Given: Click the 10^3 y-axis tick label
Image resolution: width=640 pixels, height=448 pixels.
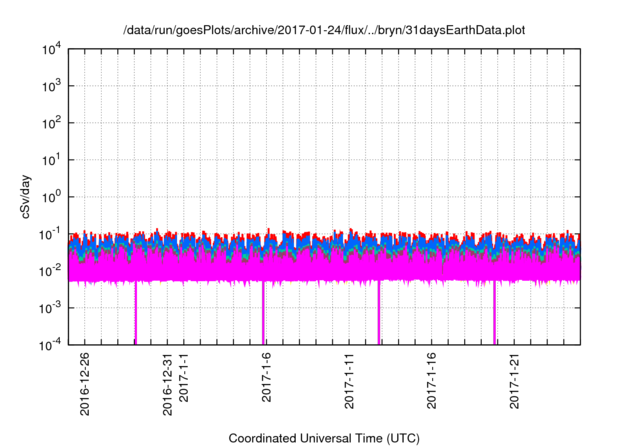Looking at the screenshot, I should click(52, 86).
